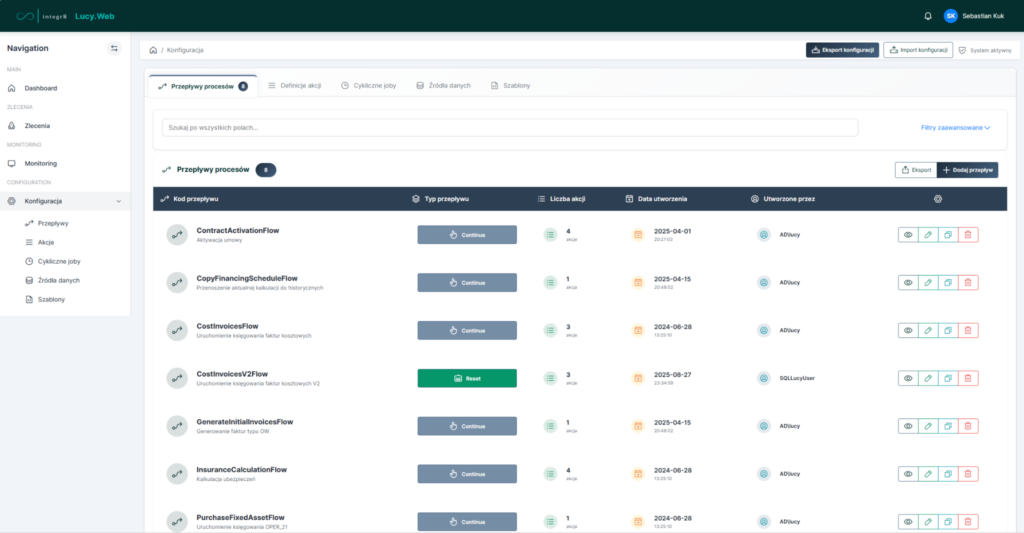The height and width of the screenshot is (533, 1024).
Task: Delete GenerateInitialInvoicesFlow trash icon
Action: (968, 426)
